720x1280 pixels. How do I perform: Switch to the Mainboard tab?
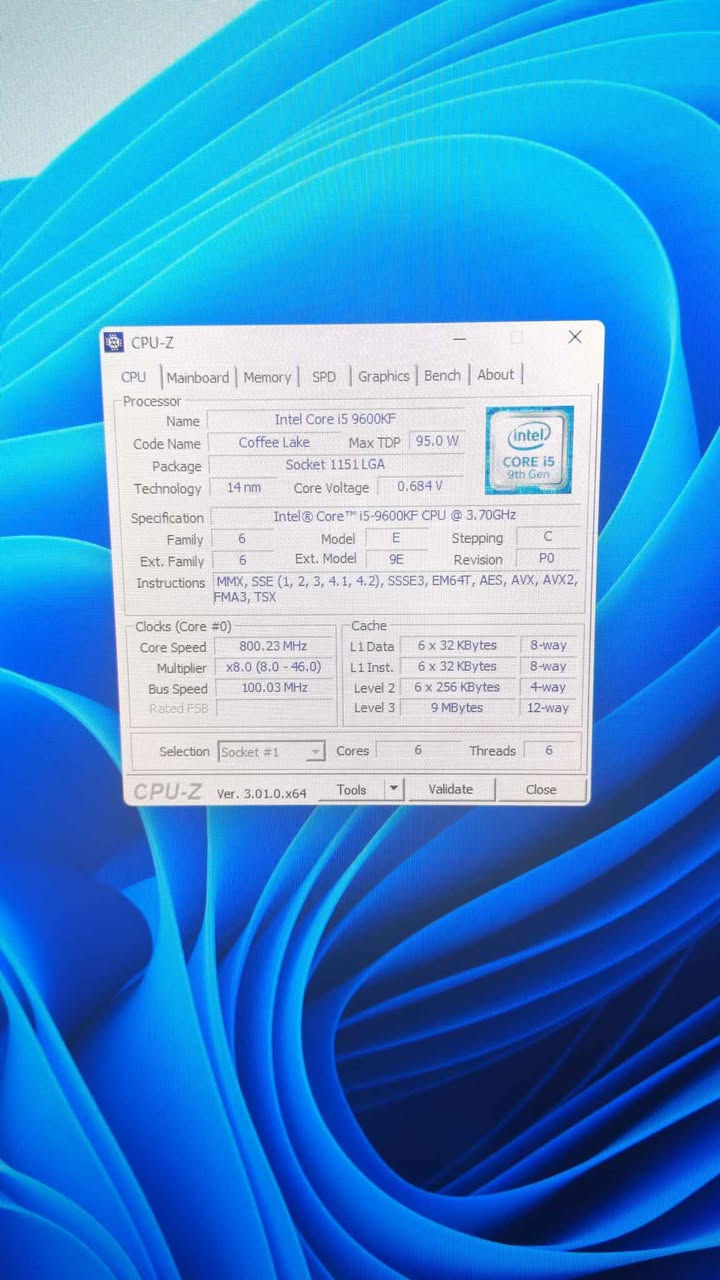click(x=197, y=377)
